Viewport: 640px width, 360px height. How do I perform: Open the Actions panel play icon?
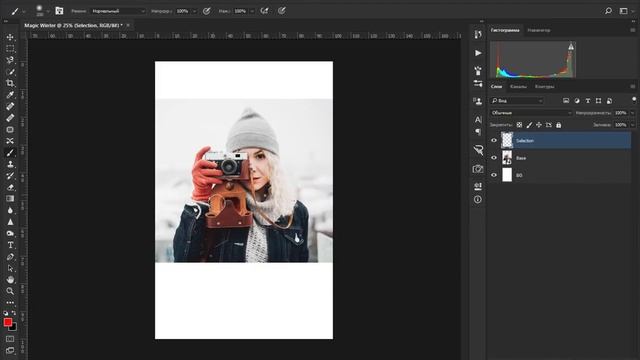[x=478, y=53]
